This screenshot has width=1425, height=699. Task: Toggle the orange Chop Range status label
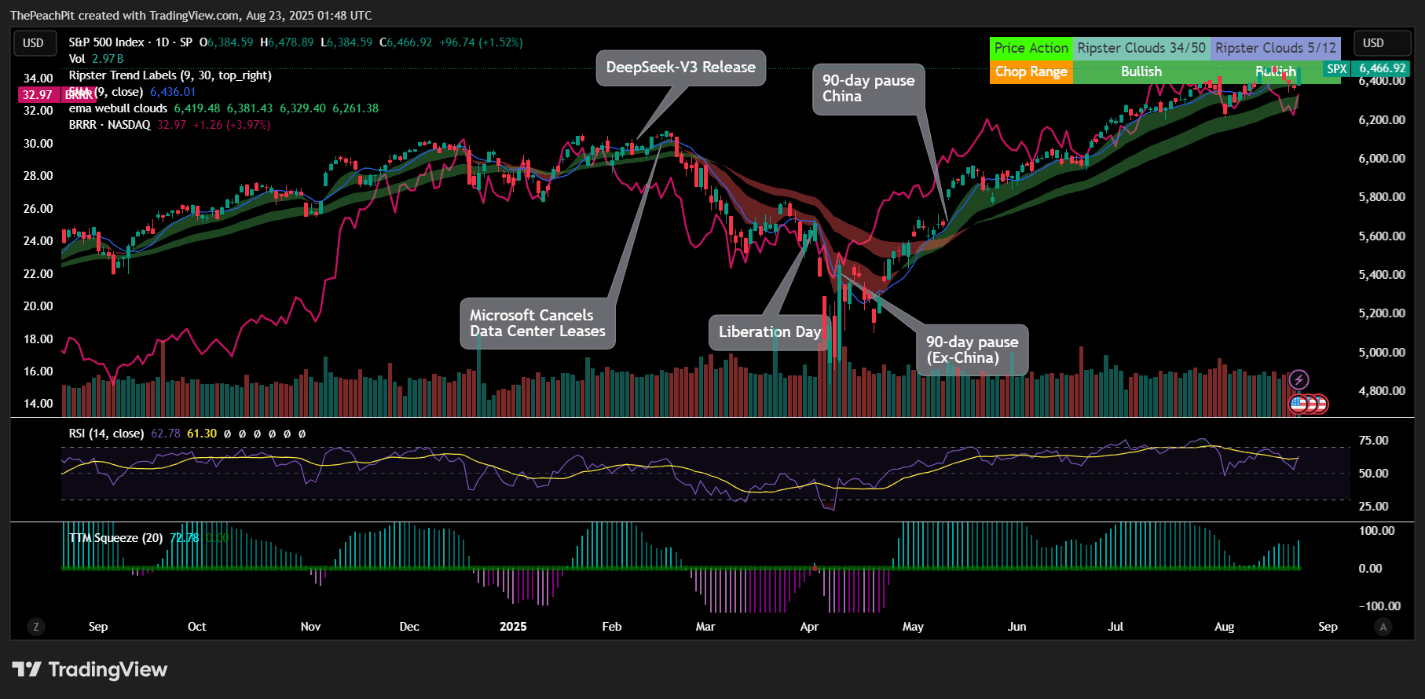coord(1031,71)
